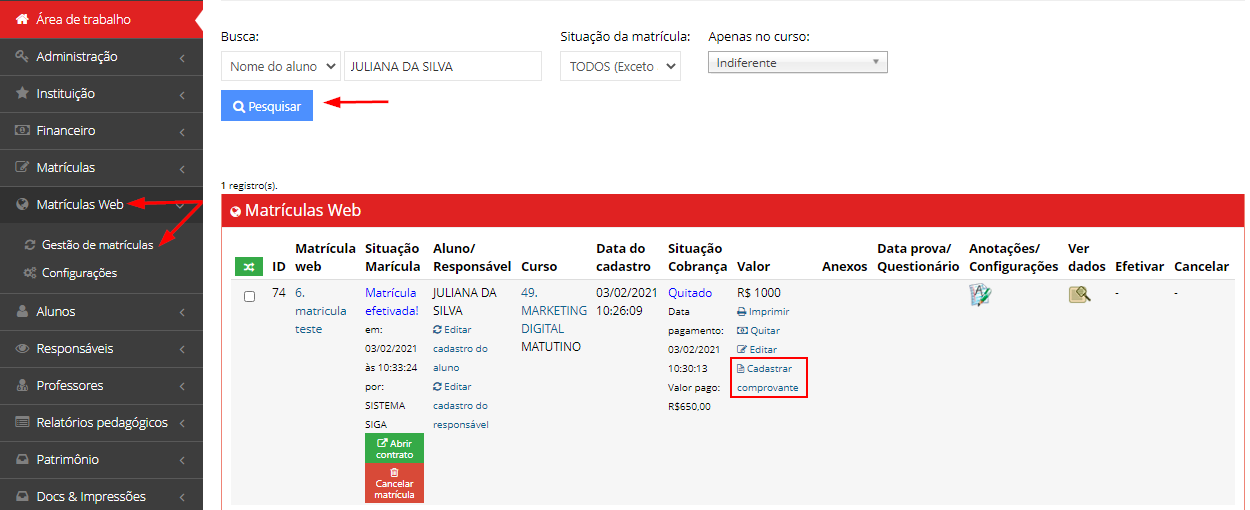Click the search text field with JULIANA DA SILVA
The image size is (1250, 510).
442,67
